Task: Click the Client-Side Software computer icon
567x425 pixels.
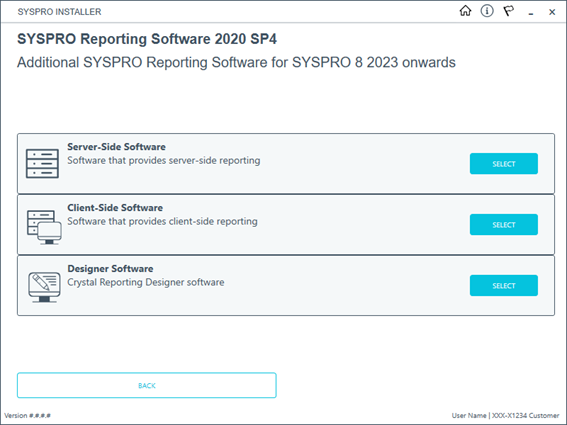Action: (44, 228)
